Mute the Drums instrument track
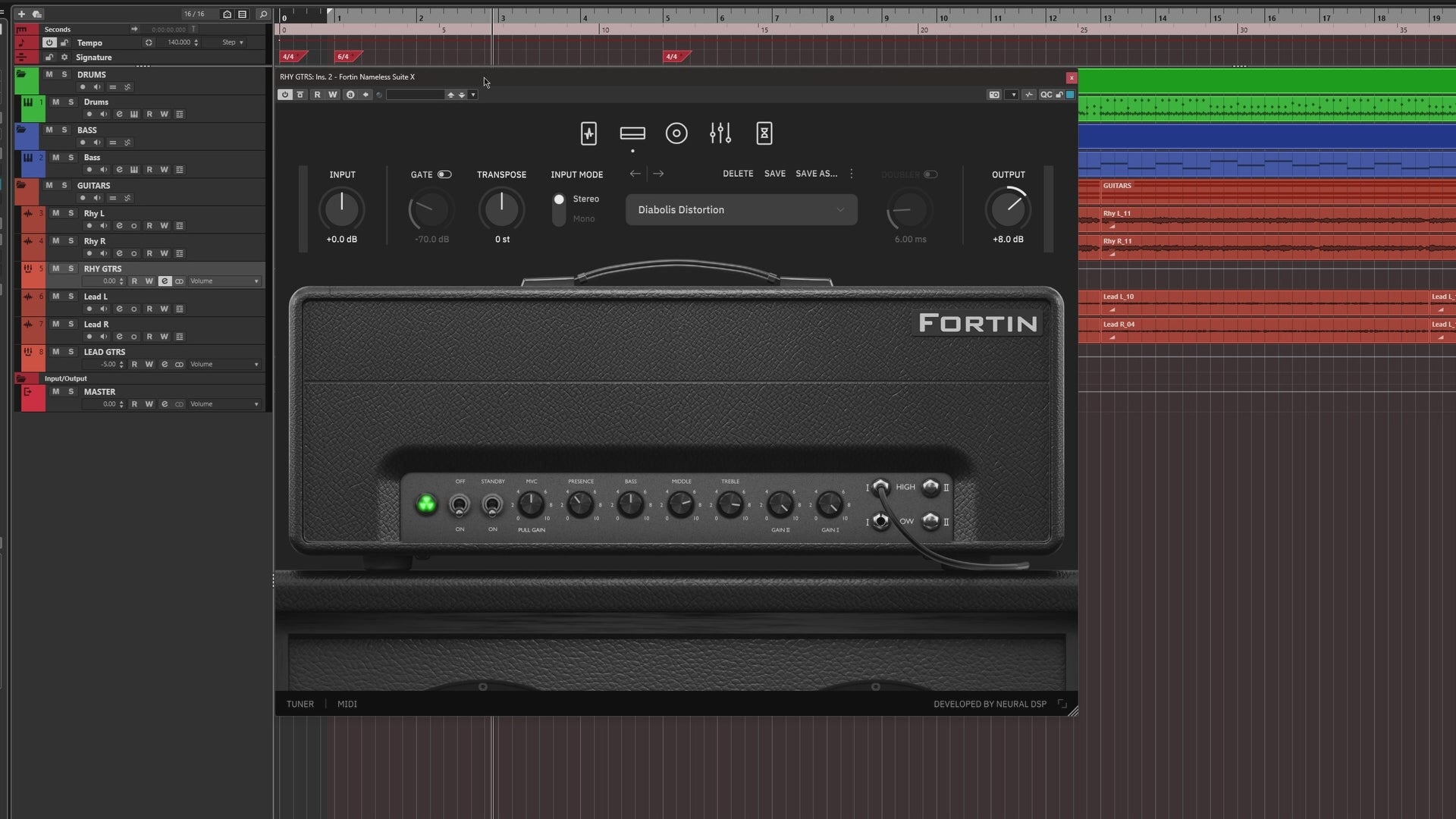Screen dimensions: 1456x819 coord(55,102)
